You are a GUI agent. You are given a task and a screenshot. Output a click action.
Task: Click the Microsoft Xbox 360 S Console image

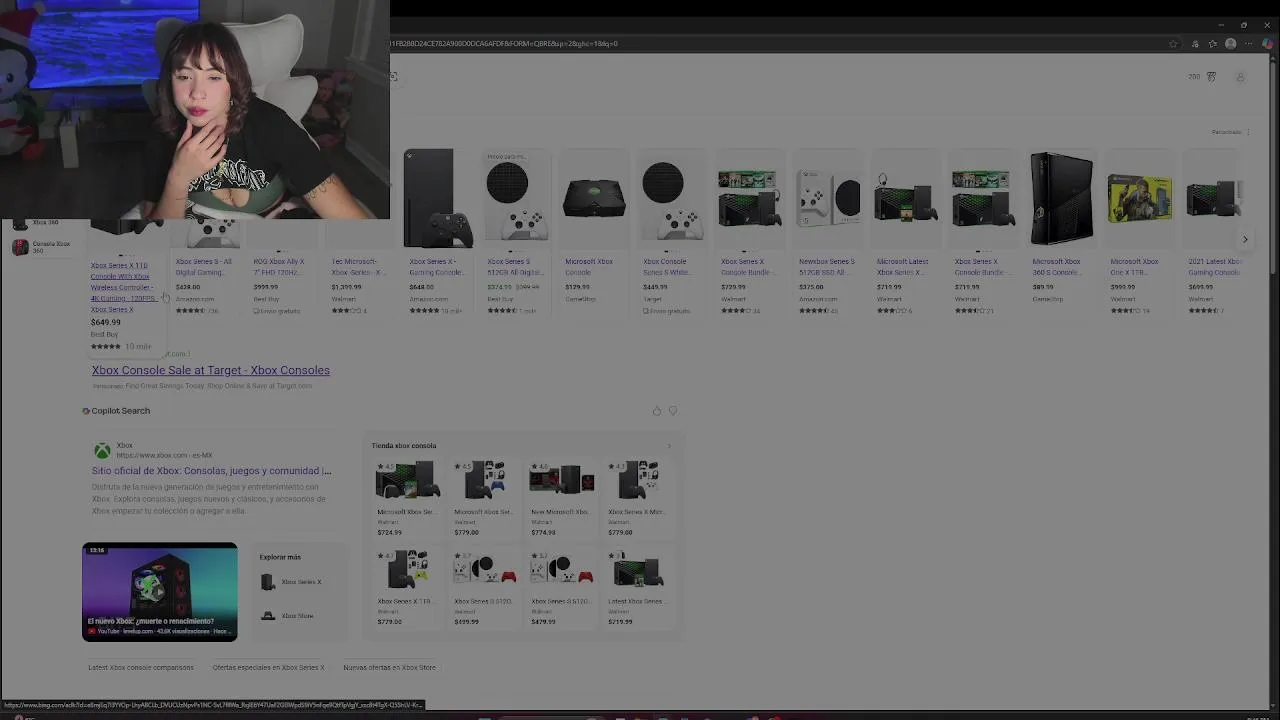click(x=1061, y=198)
